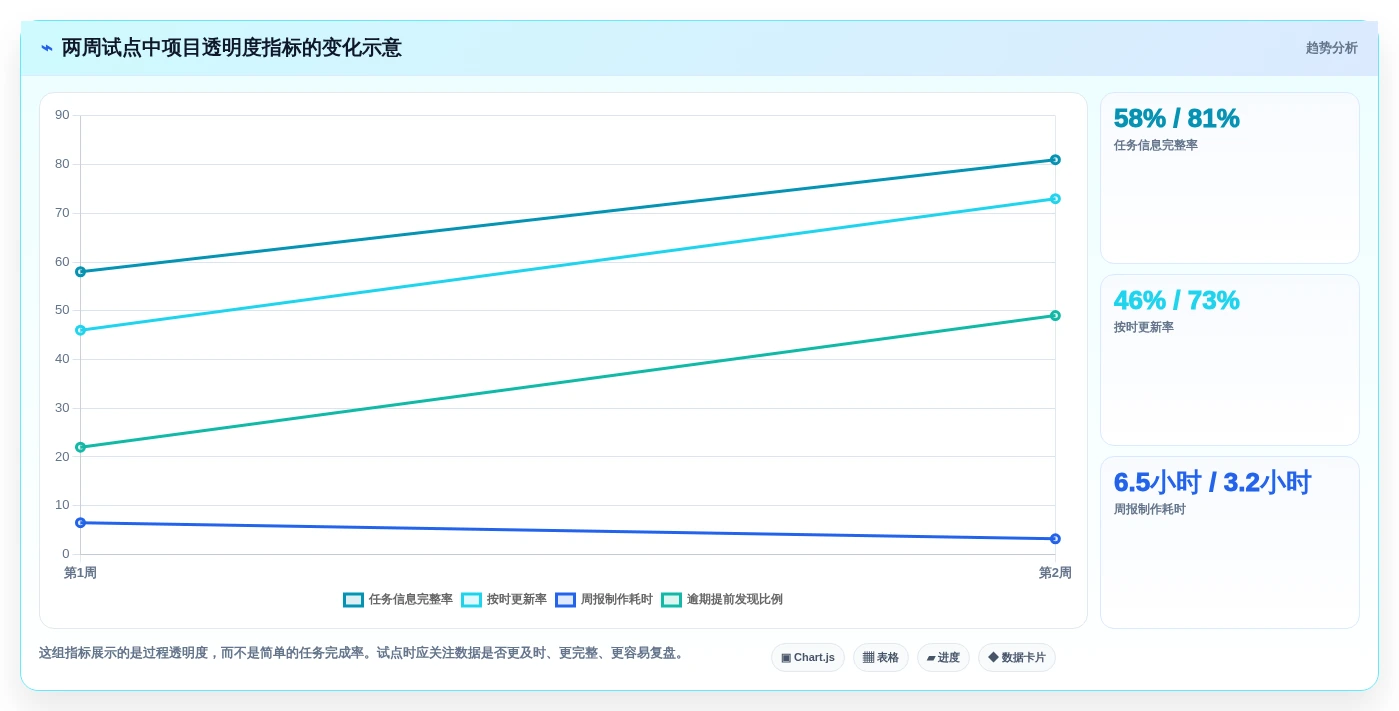Click the 按时更新率 data point at 第1周
This screenshot has width=1399, height=711.
80,330
